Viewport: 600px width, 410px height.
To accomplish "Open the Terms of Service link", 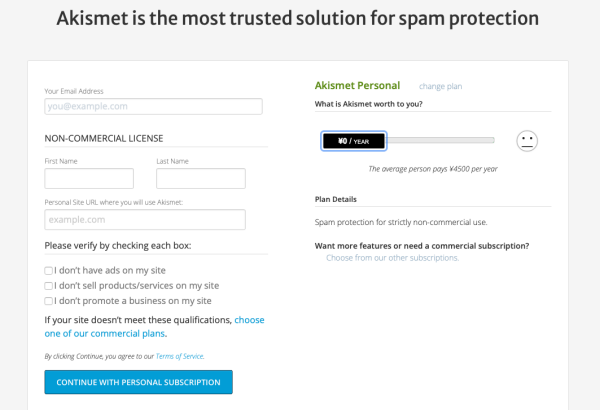I will point(182,356).
